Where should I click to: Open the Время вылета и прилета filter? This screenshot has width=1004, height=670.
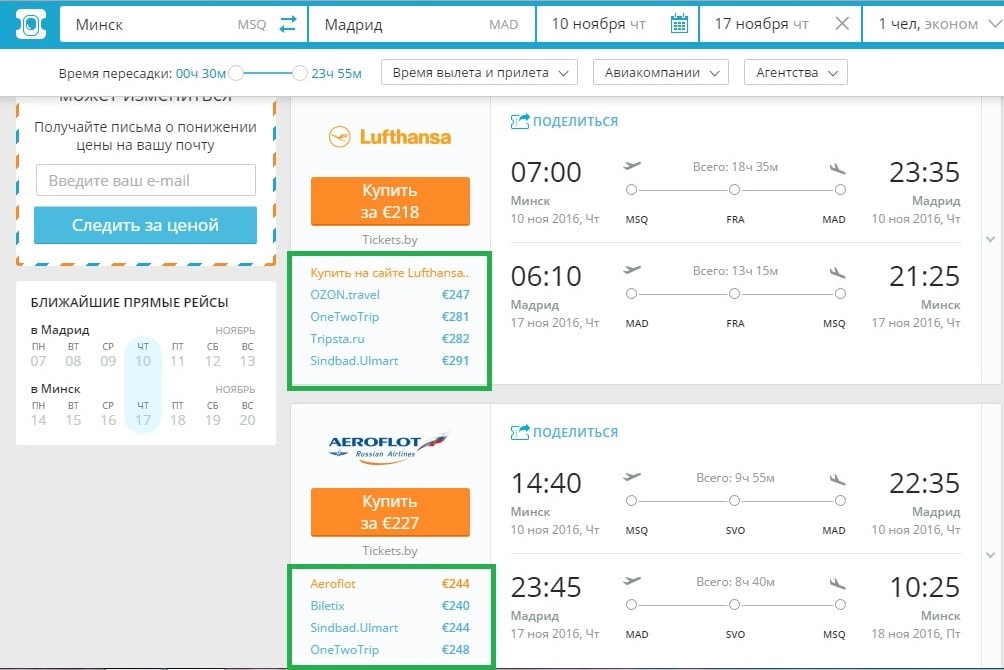(480, 72)
